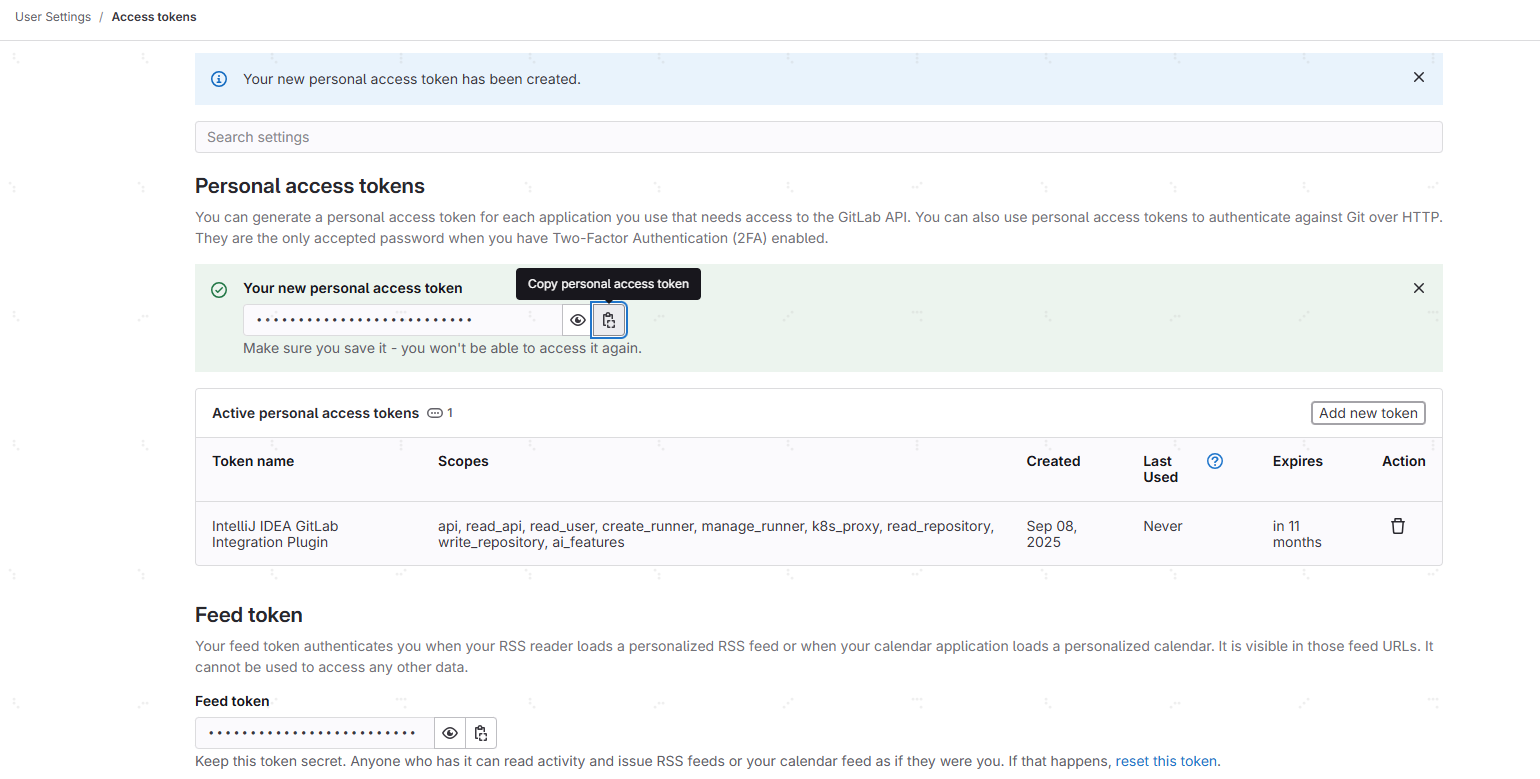Go to User Settings breadcrumb
This screenshot has height=779, width=1540.
tap(53, 17)
